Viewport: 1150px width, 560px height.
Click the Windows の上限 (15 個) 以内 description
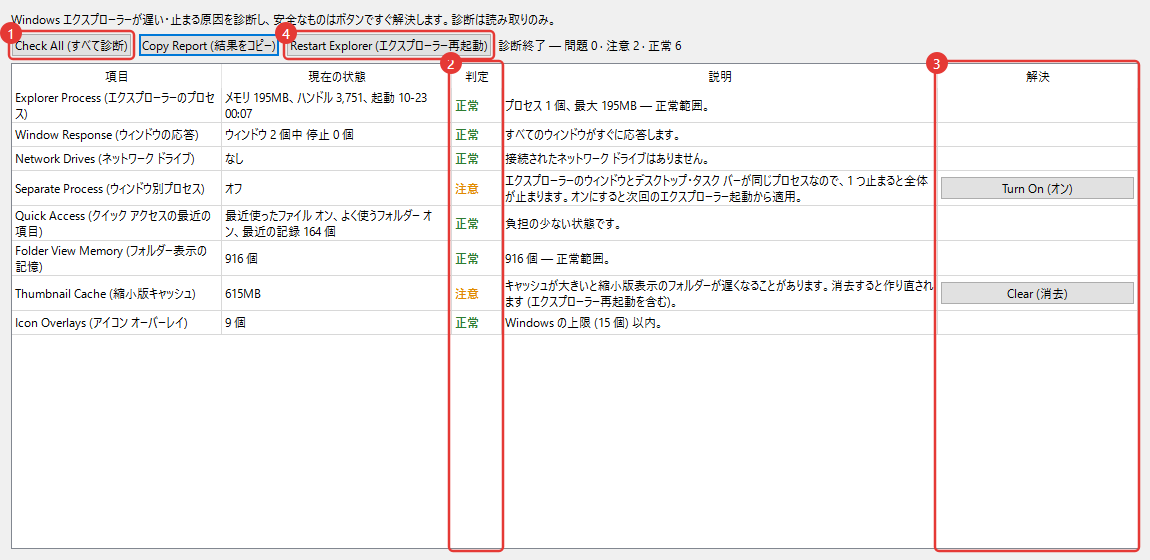click(584, 323)
